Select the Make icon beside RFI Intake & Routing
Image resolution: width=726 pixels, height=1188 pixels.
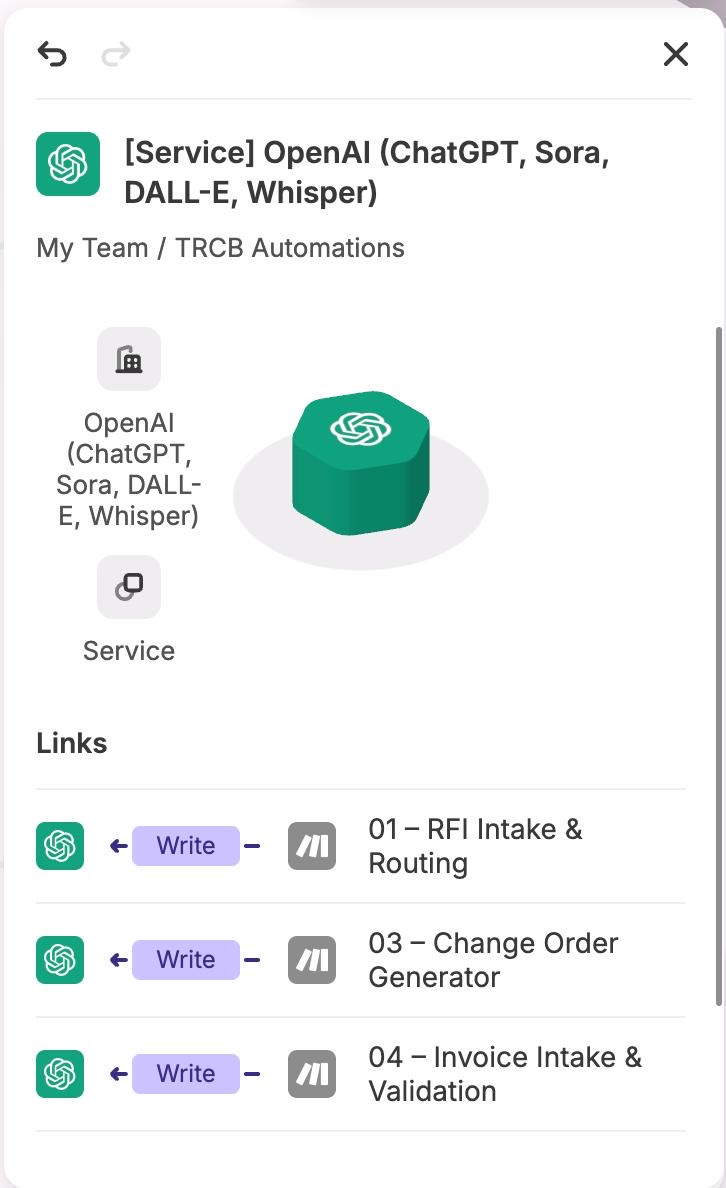tap(311, 846)
